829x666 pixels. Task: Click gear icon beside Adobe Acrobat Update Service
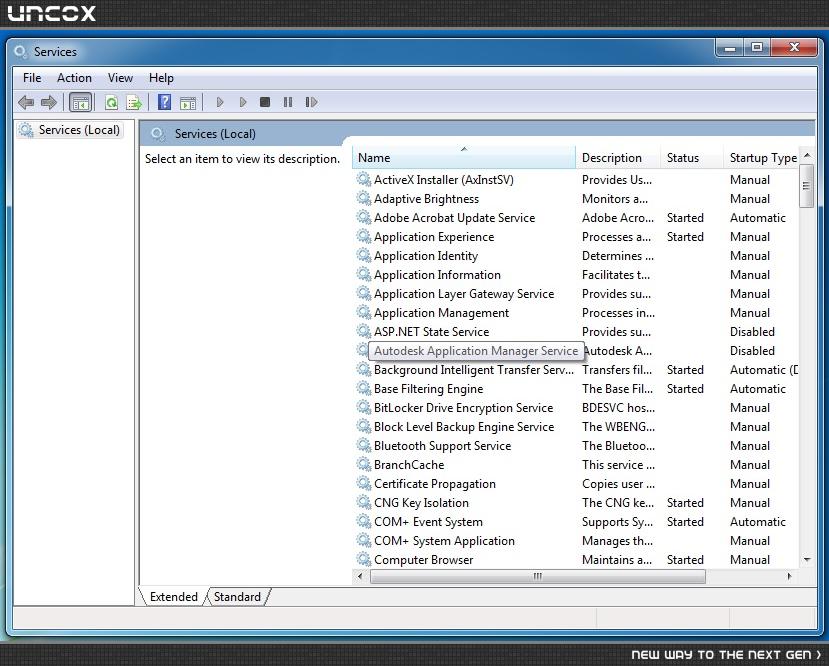[363, 217]
